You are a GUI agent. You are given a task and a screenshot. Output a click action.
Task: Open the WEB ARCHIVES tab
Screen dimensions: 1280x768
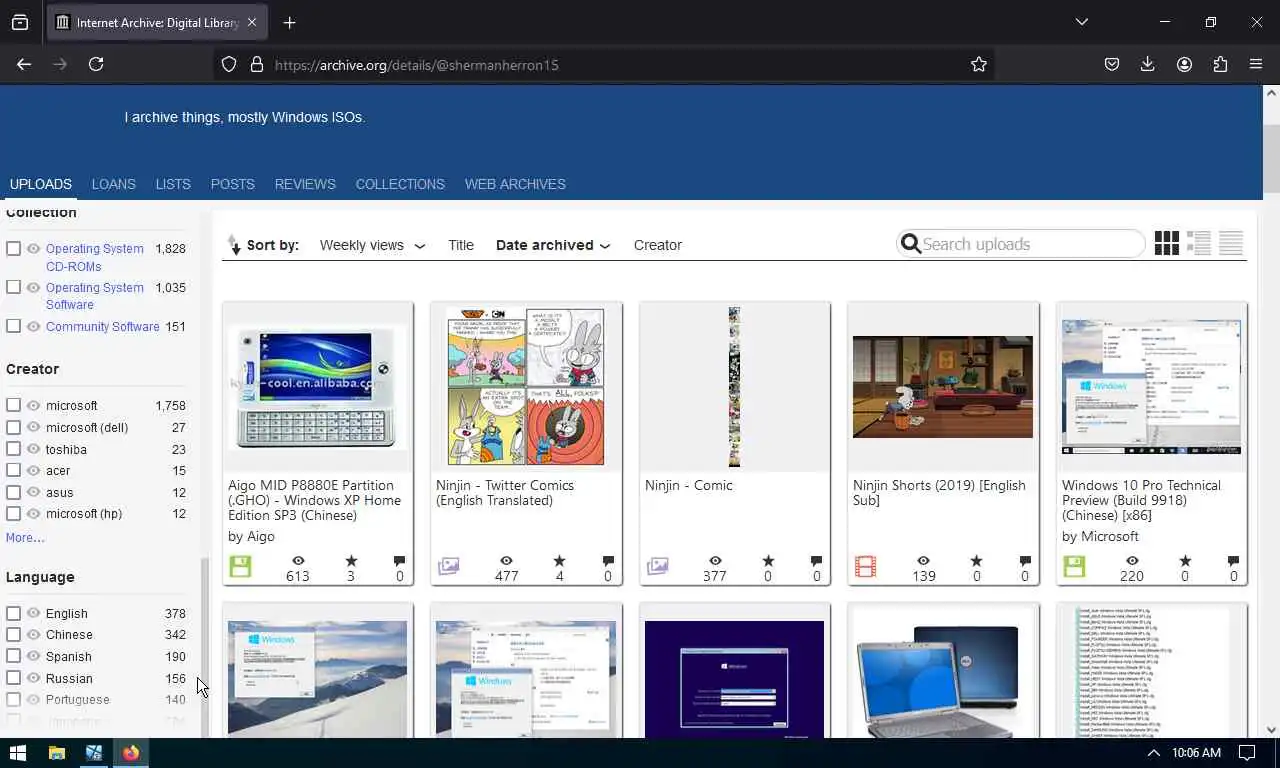tap(515, 184)
